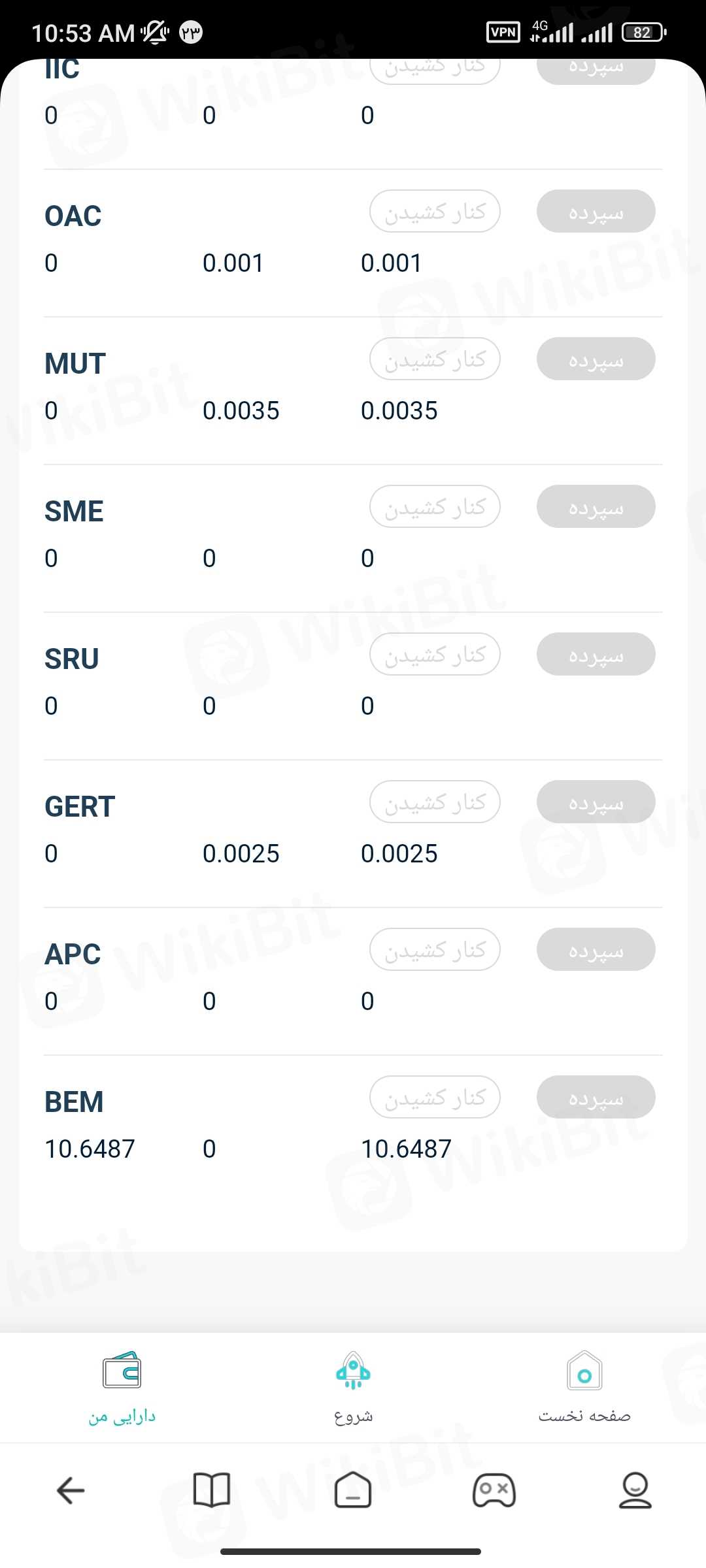Tap the withdraw button for OAC
The image size is (706, 1568).
pyautogui.click(x=435, y=212)
